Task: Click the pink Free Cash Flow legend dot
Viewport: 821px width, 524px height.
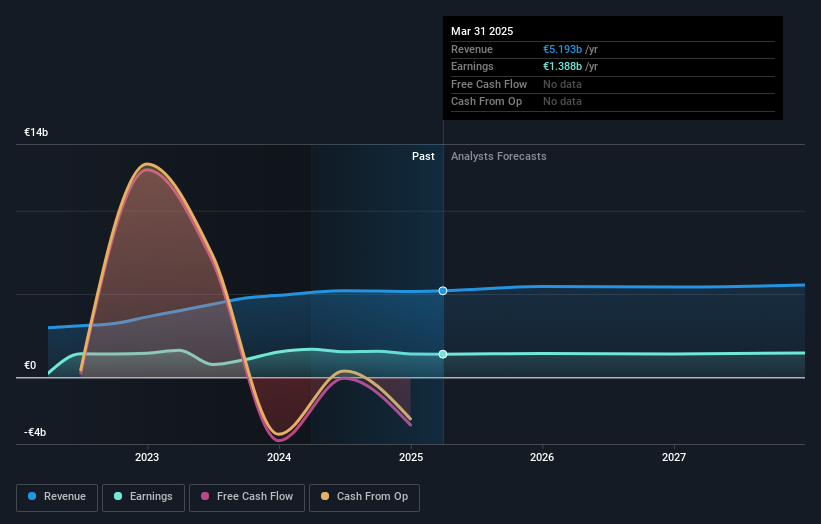Action: coord(205,496)
